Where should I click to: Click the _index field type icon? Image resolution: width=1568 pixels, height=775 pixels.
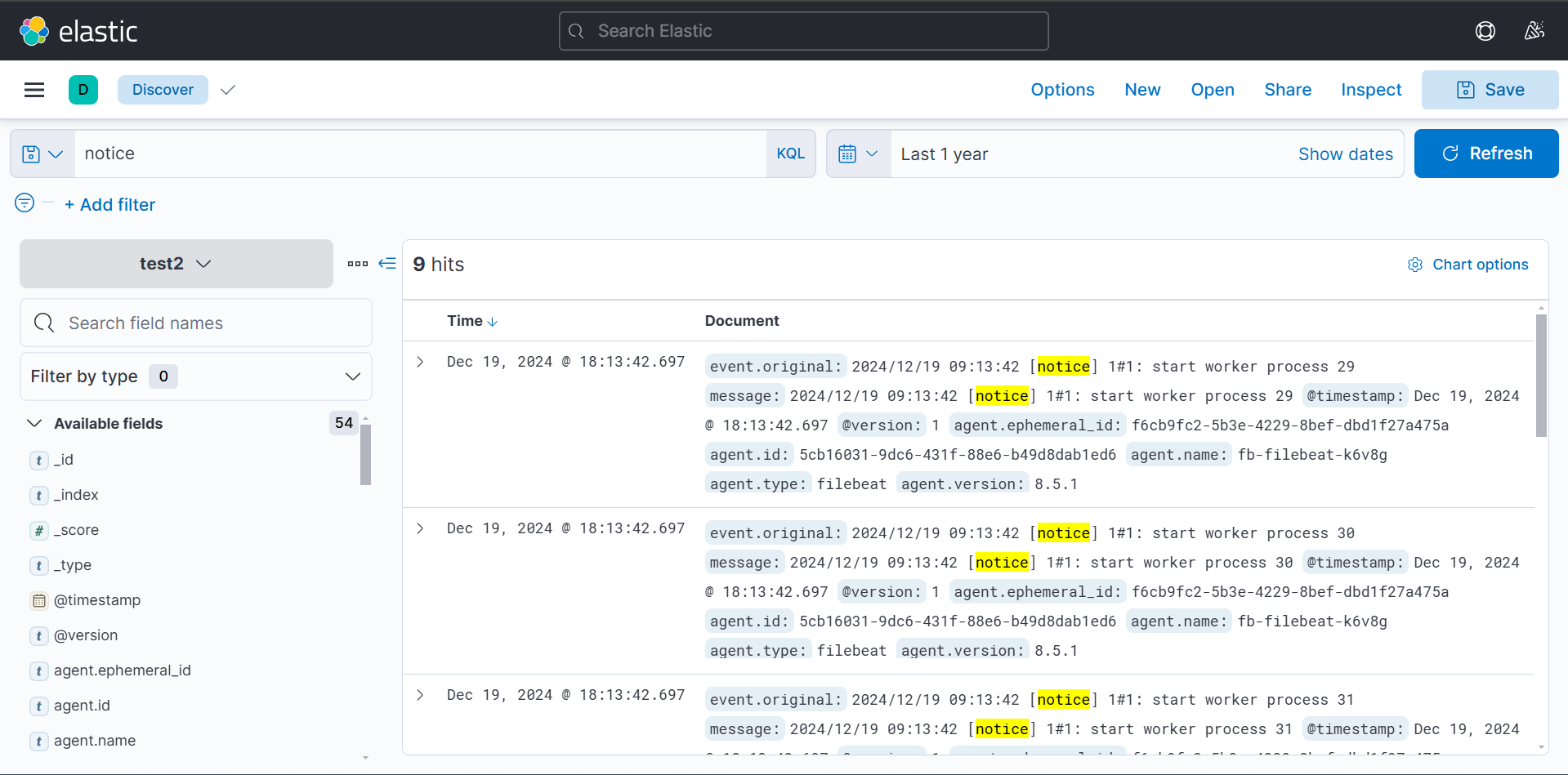[38, 496]
